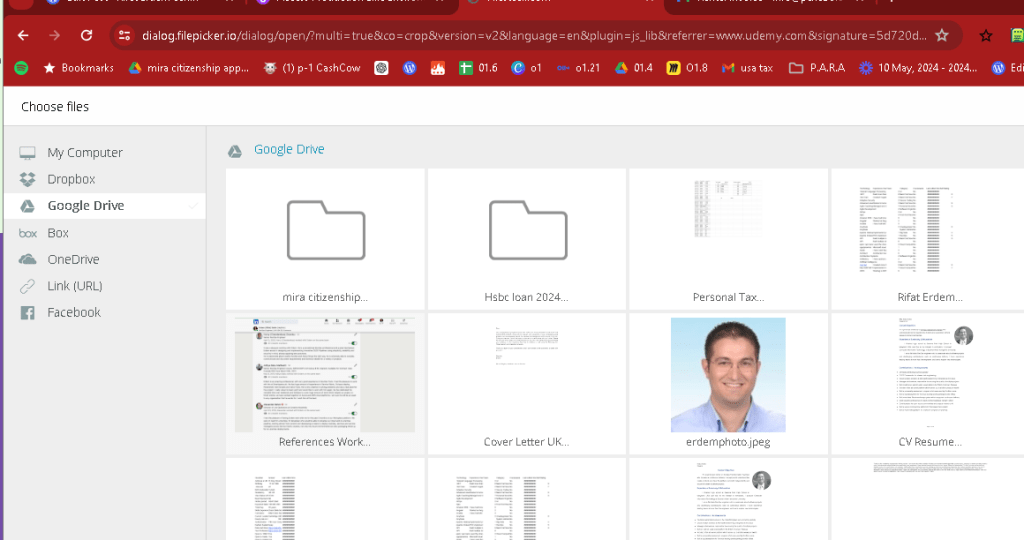
Task: Click the dialog.filepicker.io URL field
Action: (x=534, y=35)
